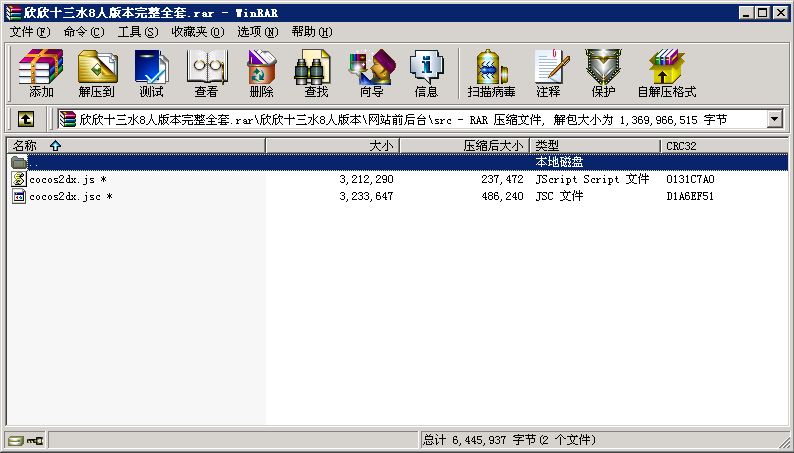Viewport: 794px width, 453px height.
Task: Run the 测试 (Test) archive tool
Action: pyautogui.click(x=151, y=73)
